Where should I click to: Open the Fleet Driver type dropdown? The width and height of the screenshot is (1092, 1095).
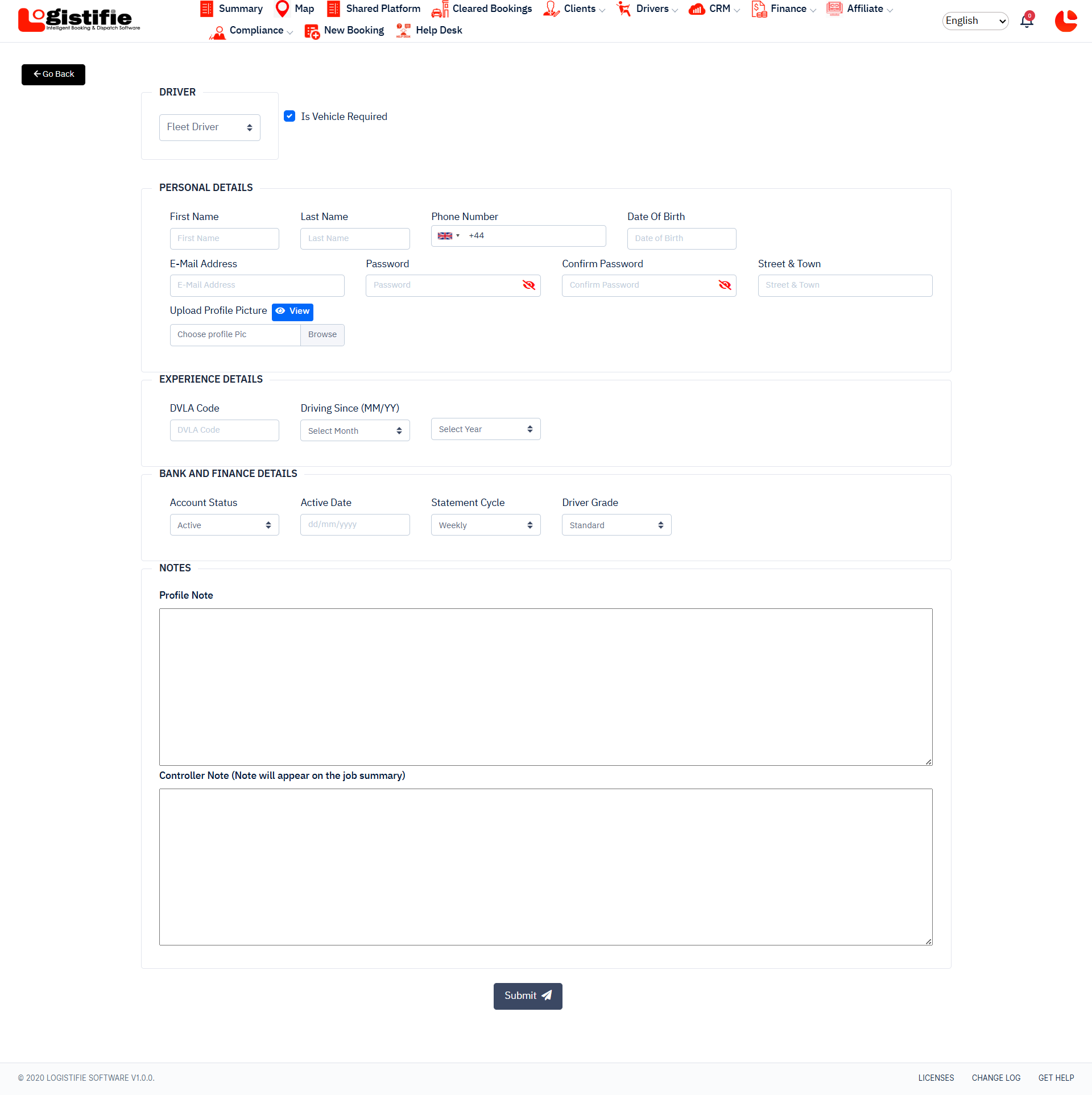[209, 127]
